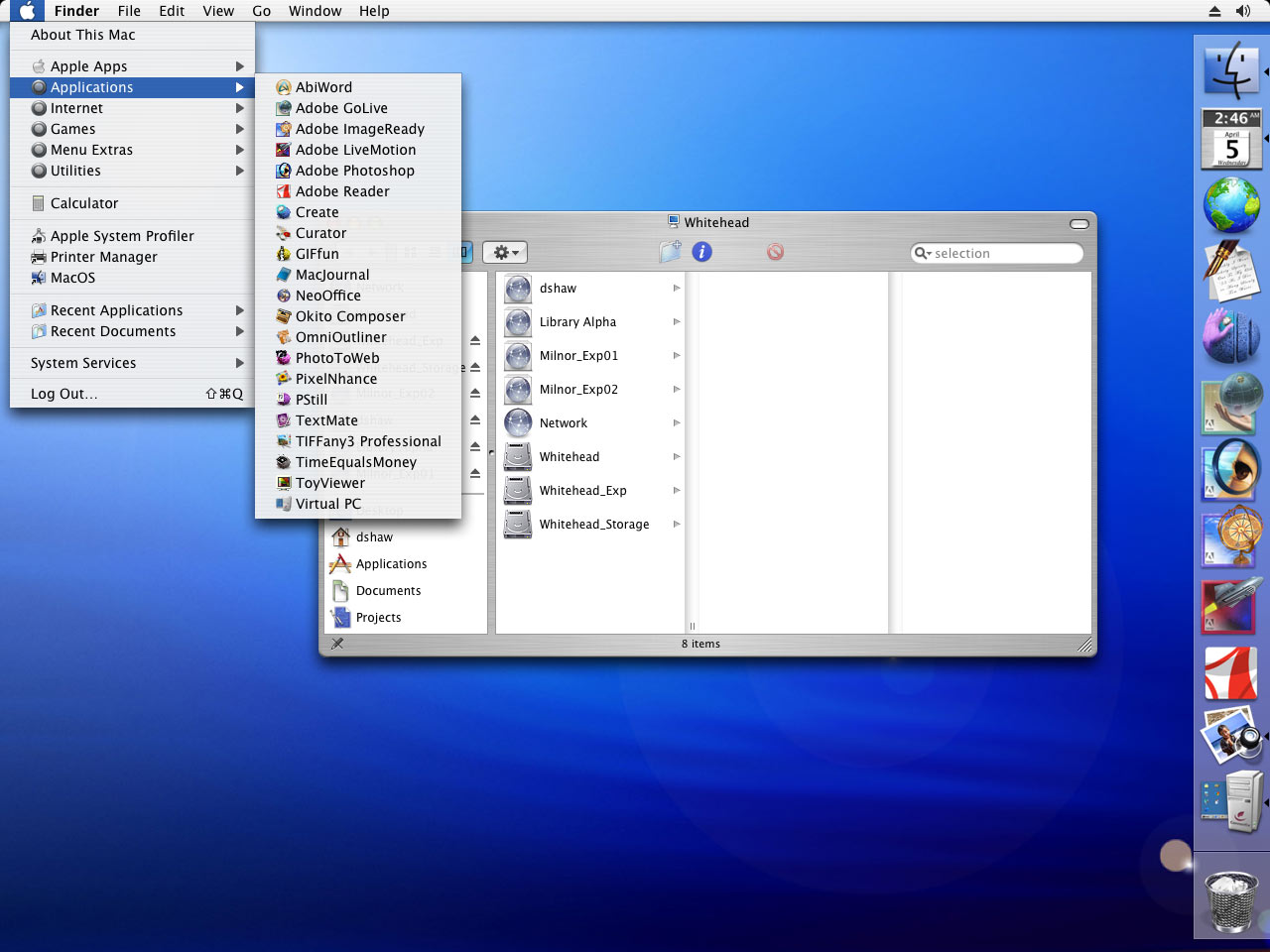This screenshot has width=1270, height=952.
Task: Open Calculator from Apple menu
Action: 132,203
